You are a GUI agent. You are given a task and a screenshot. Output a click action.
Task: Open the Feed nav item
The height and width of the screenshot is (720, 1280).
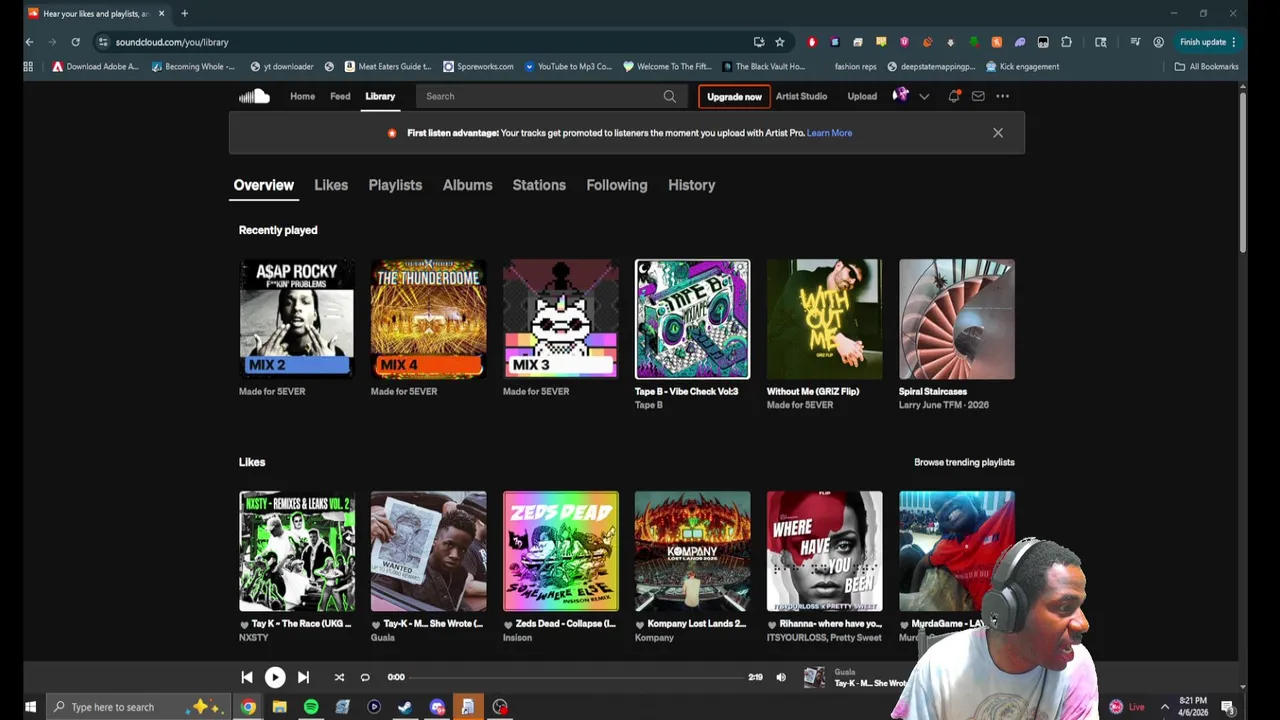pyautogui.click(x=340, y=96)
